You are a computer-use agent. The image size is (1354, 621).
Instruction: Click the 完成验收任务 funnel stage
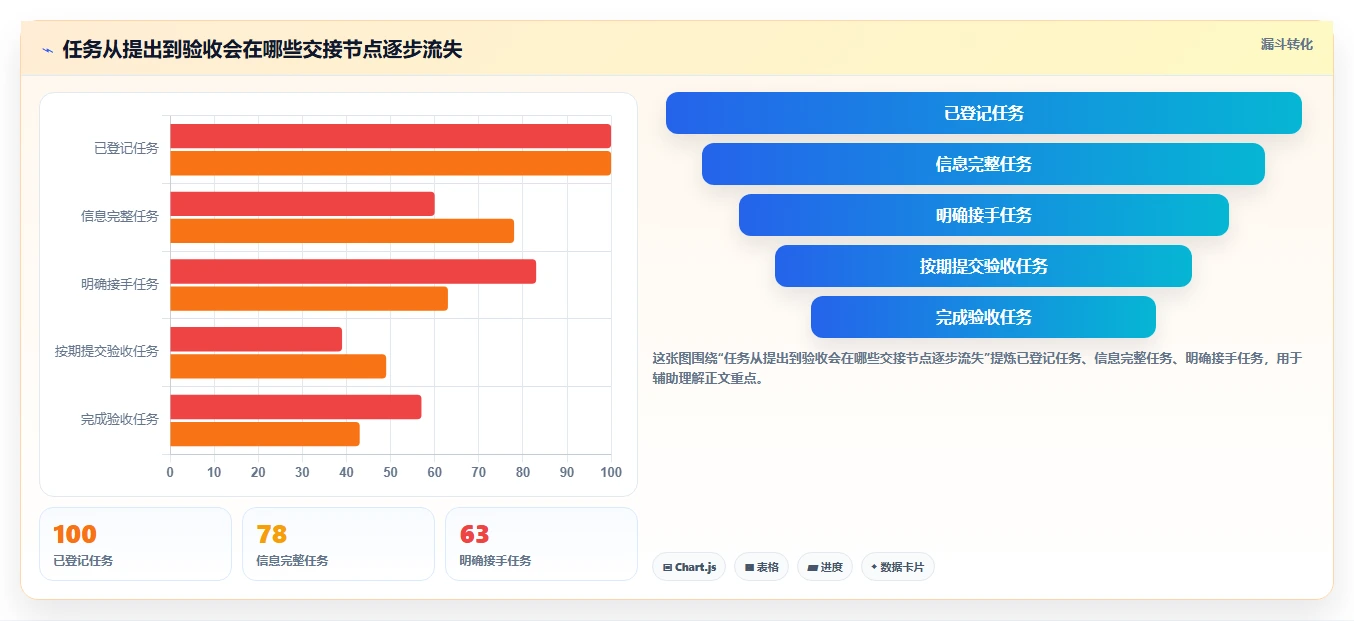click(x=984, y=317)
